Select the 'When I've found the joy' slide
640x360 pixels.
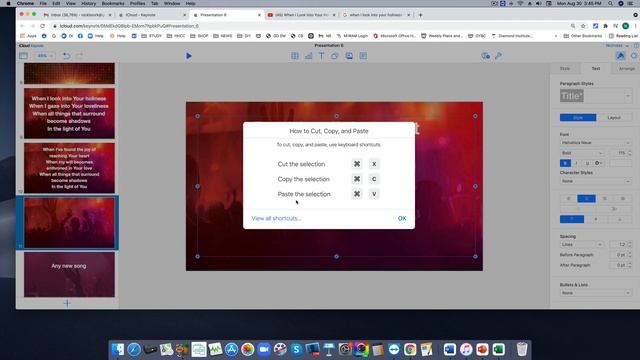click(x=69, y=168)
